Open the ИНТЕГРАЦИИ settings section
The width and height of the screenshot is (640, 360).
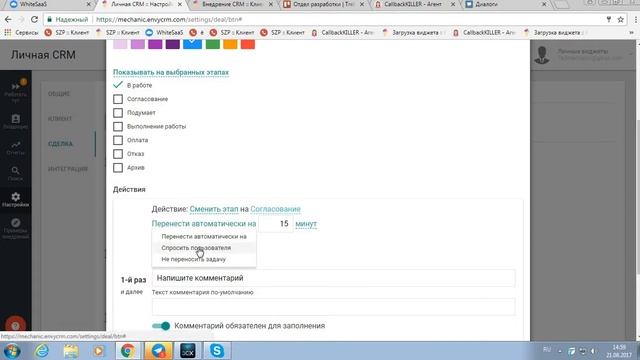pyautogui.click(x=68, y=169)
